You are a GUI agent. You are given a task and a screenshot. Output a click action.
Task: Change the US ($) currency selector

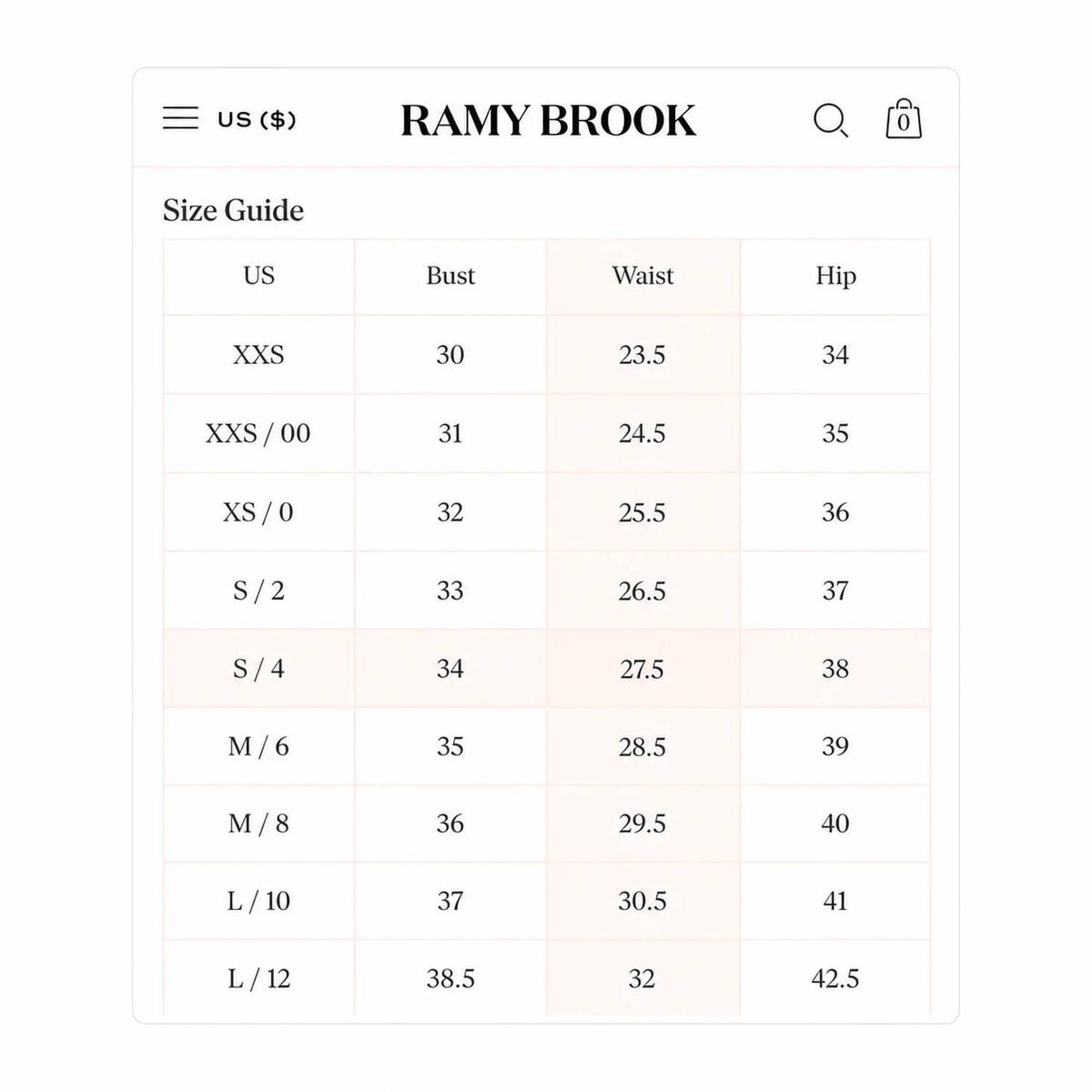coord(257,119)
